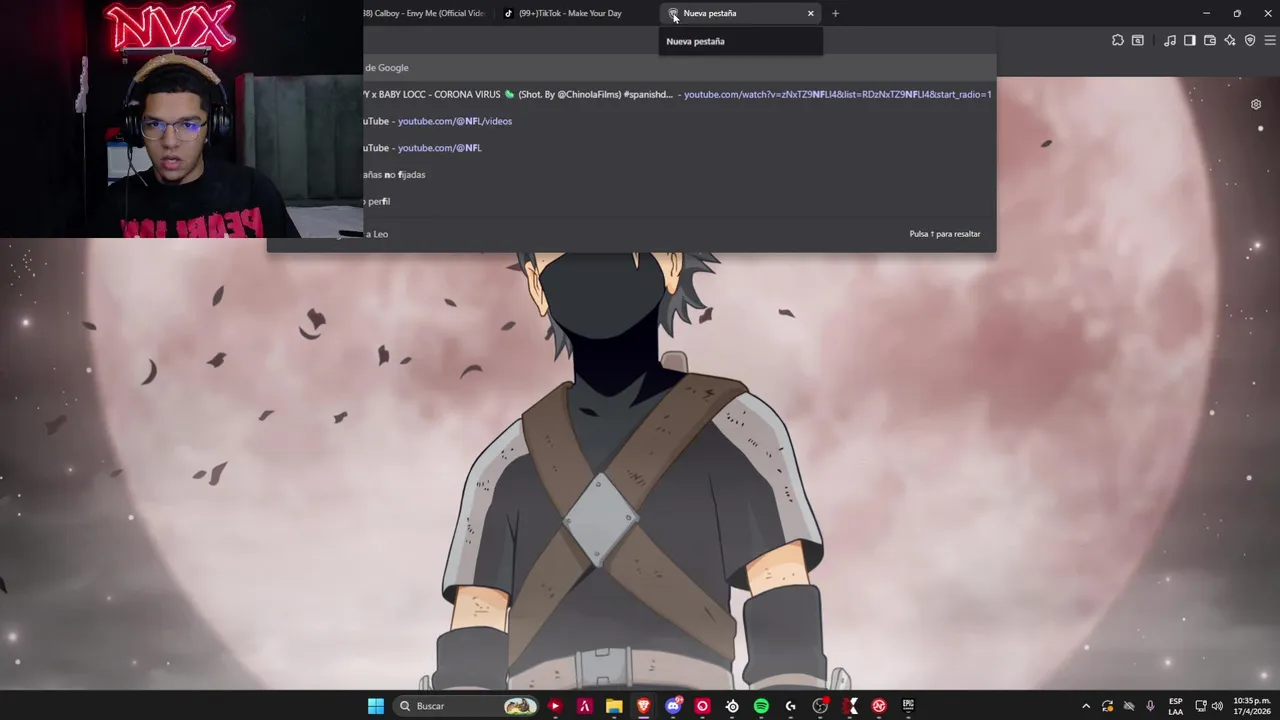Open the clock showing 10:35 p. m.
The image size is (1280, 720).
pos(1252,706)
